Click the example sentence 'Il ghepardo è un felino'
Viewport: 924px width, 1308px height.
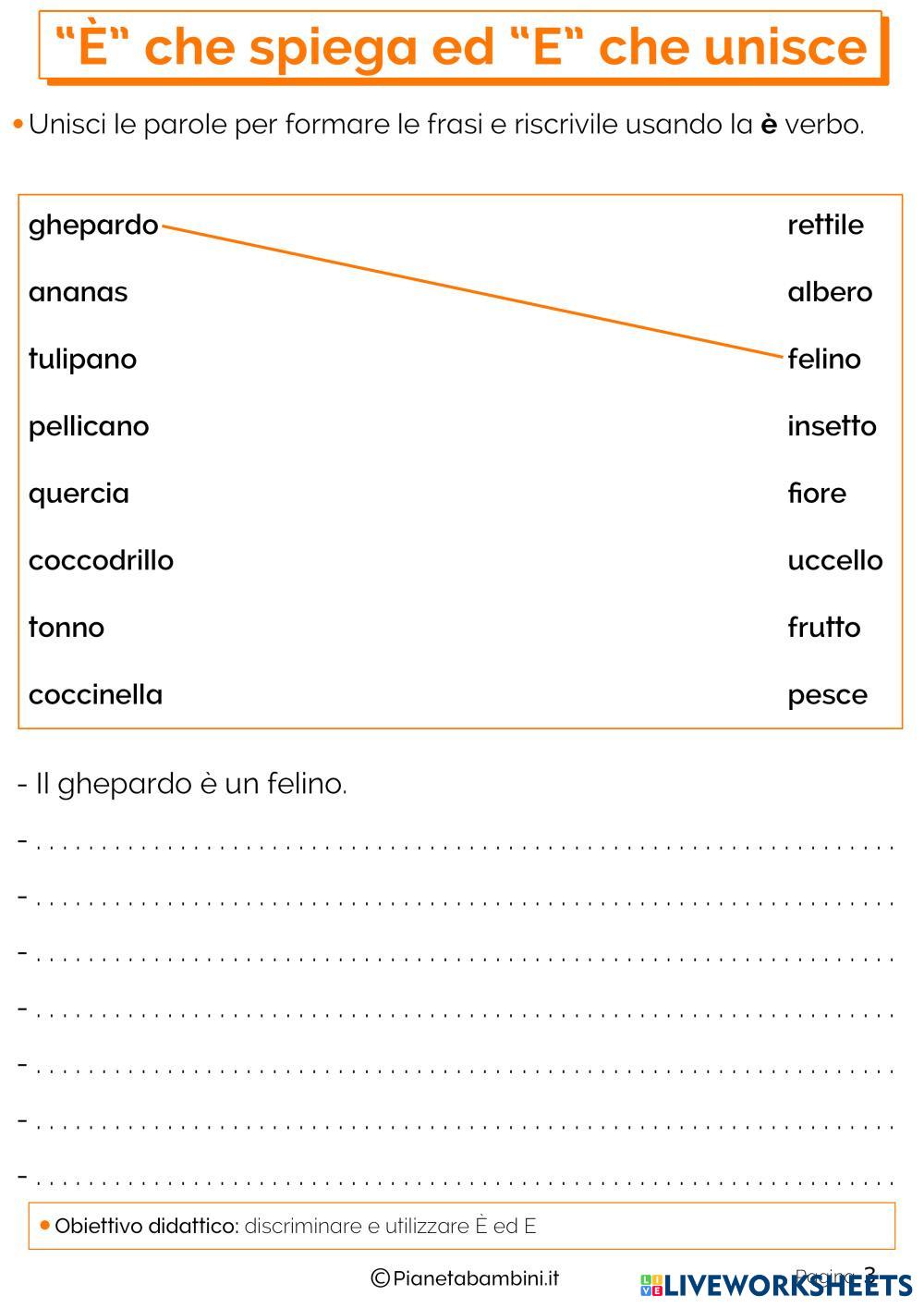click(x=185, y=784)
